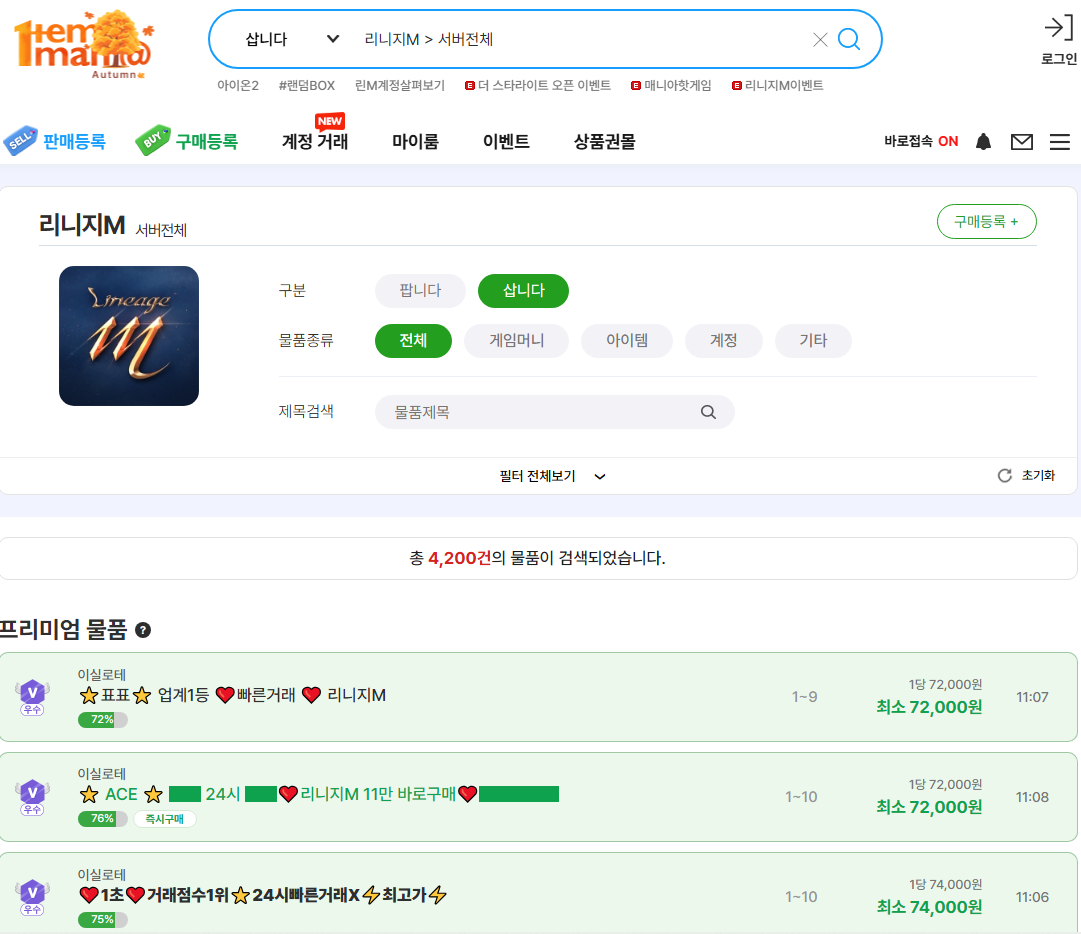Open the mail envelope icon
Image resolution: width=1081 pixels, height=934 pixels.
(1022, 142)
